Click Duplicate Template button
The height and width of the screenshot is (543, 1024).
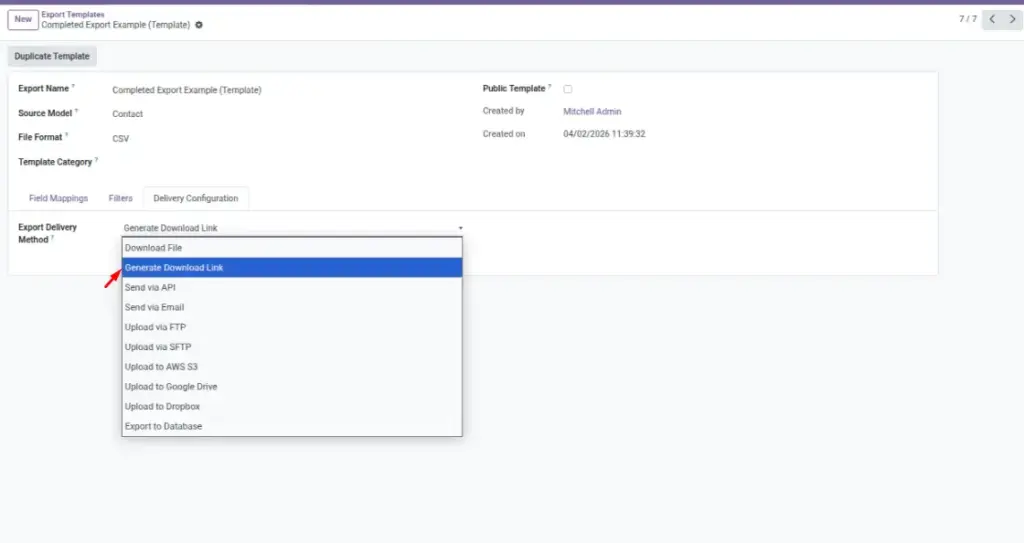52,56
